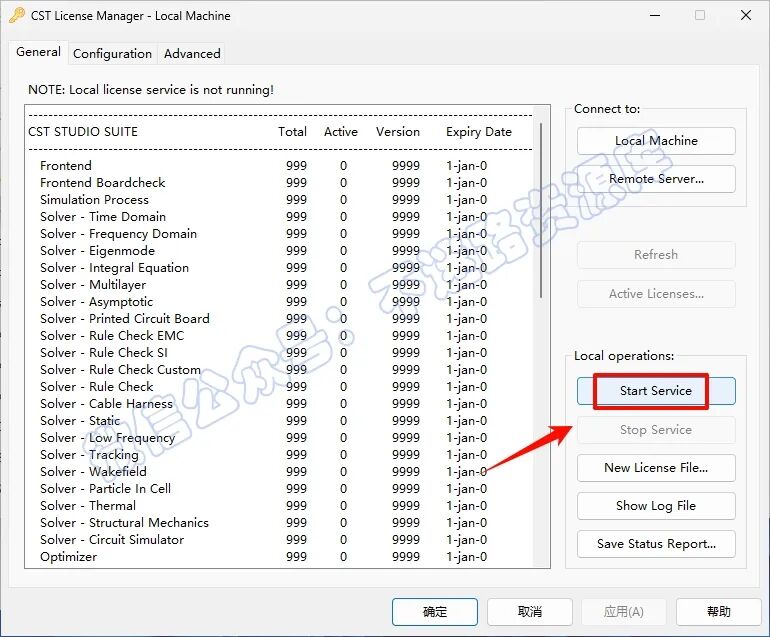770x637 pixels.
Task: Close the License Manager window
Action: 745,15
